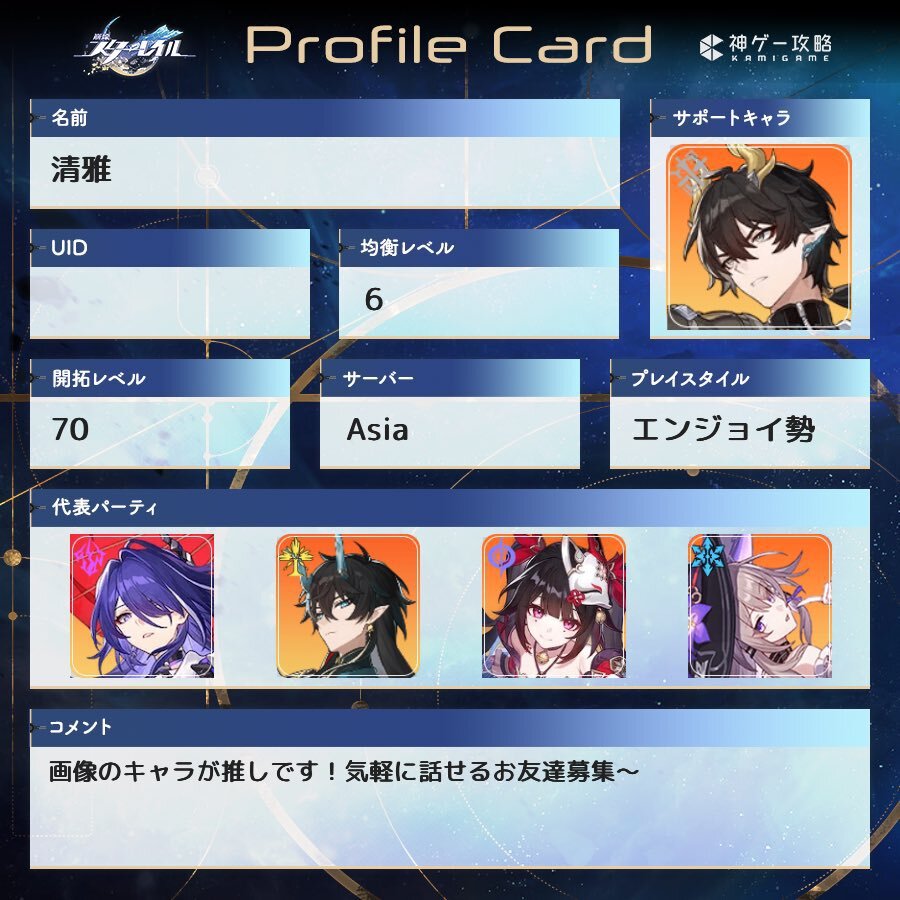This screenshot has width=900, height=900.
Task: Click the Profile Card title
Action: point(449,45)
